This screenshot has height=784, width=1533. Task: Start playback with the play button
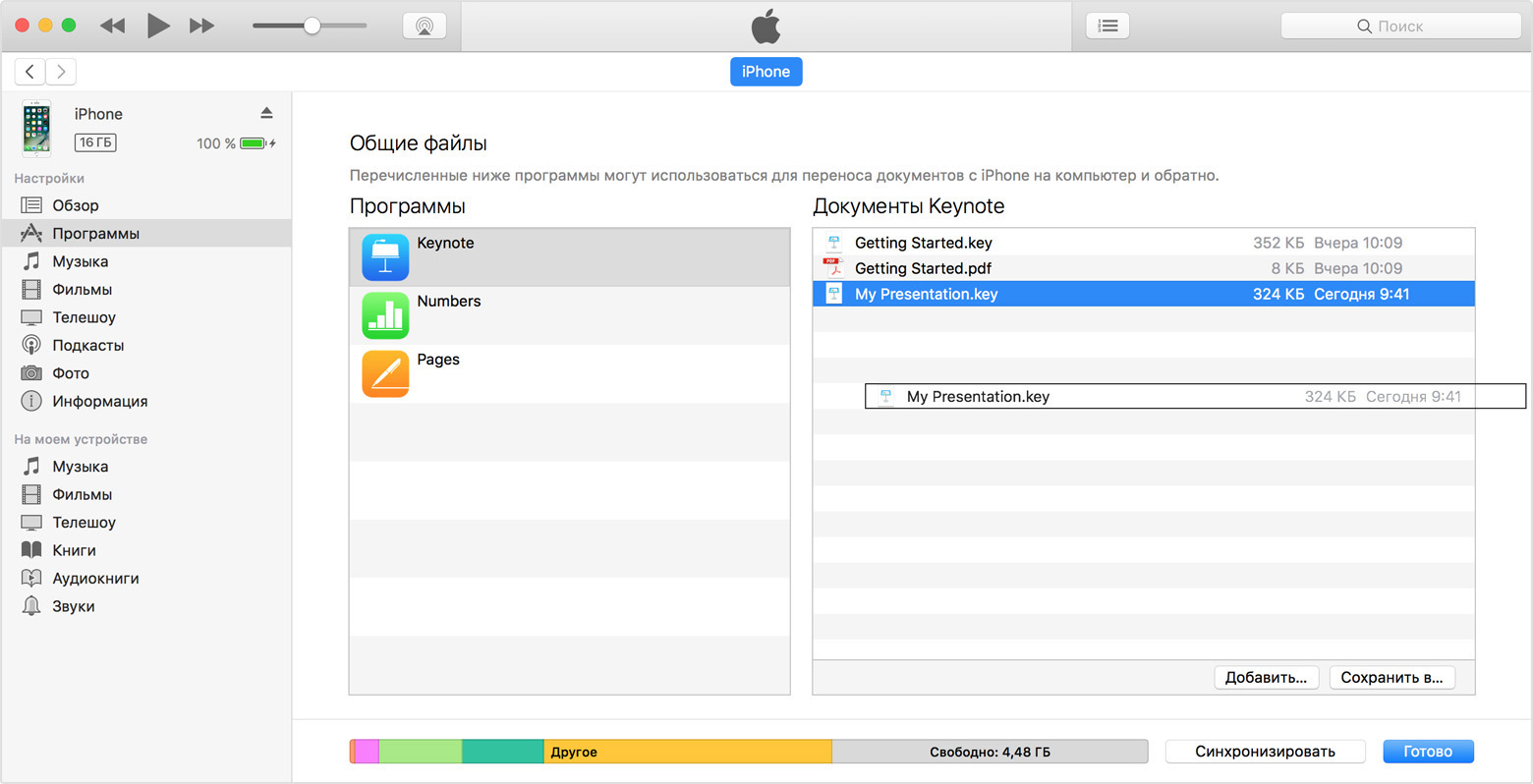click(x=158, y=26)
